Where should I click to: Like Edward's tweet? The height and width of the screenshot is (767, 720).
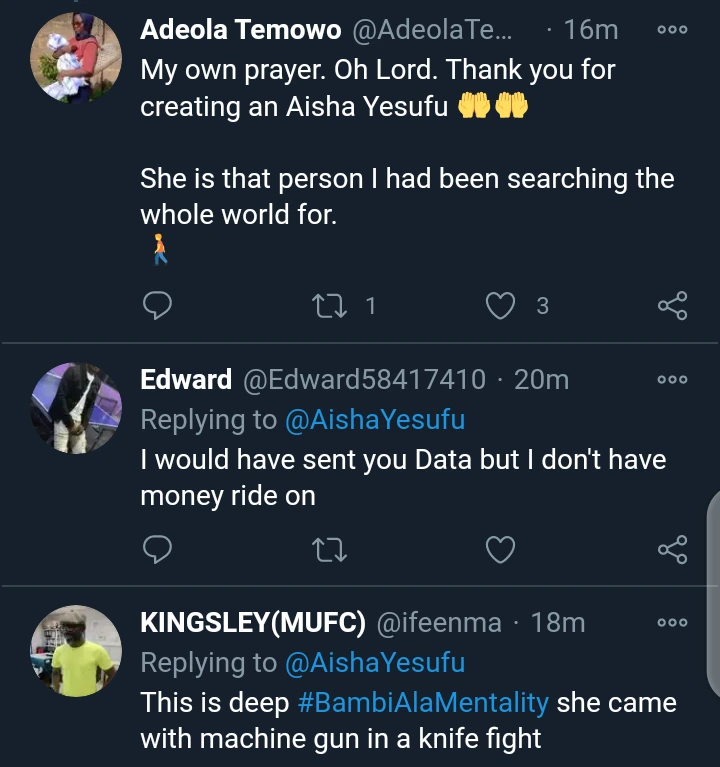(500, 549)
